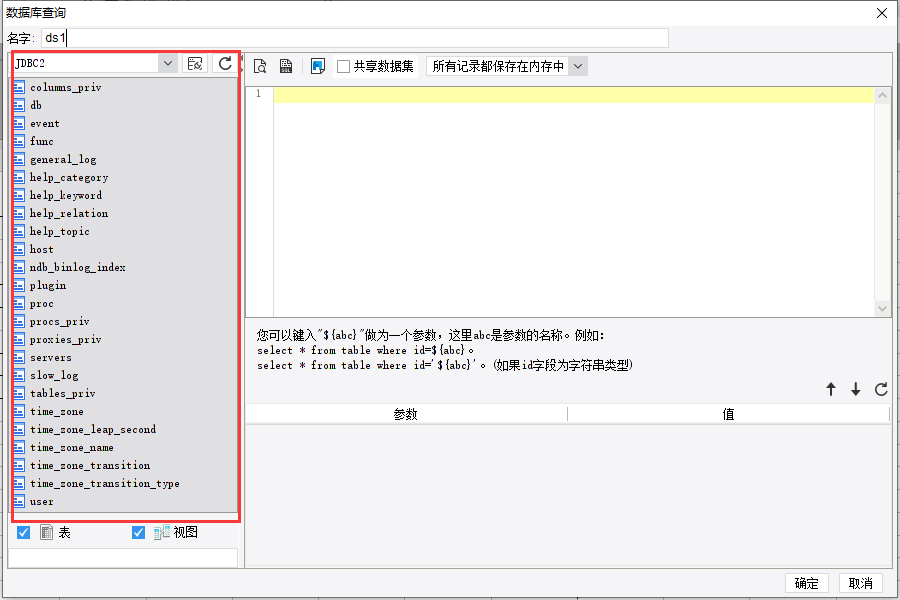This screenshot has width=900, height=600.
Task: Select the help_keyword table
Action: point(66,195)
